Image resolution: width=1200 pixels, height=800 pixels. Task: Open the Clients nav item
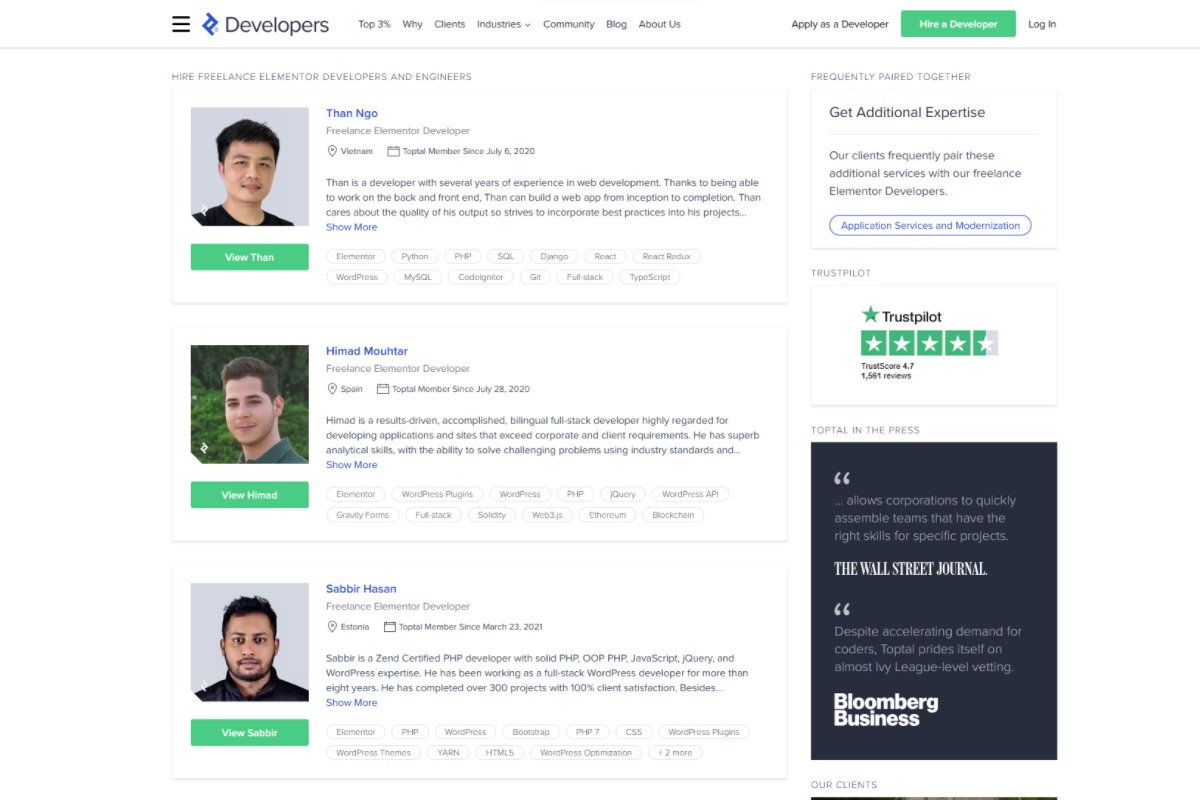(x=450, y=24)
